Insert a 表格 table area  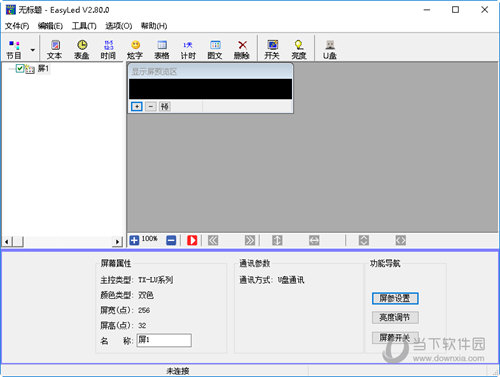tap(162, 49)
